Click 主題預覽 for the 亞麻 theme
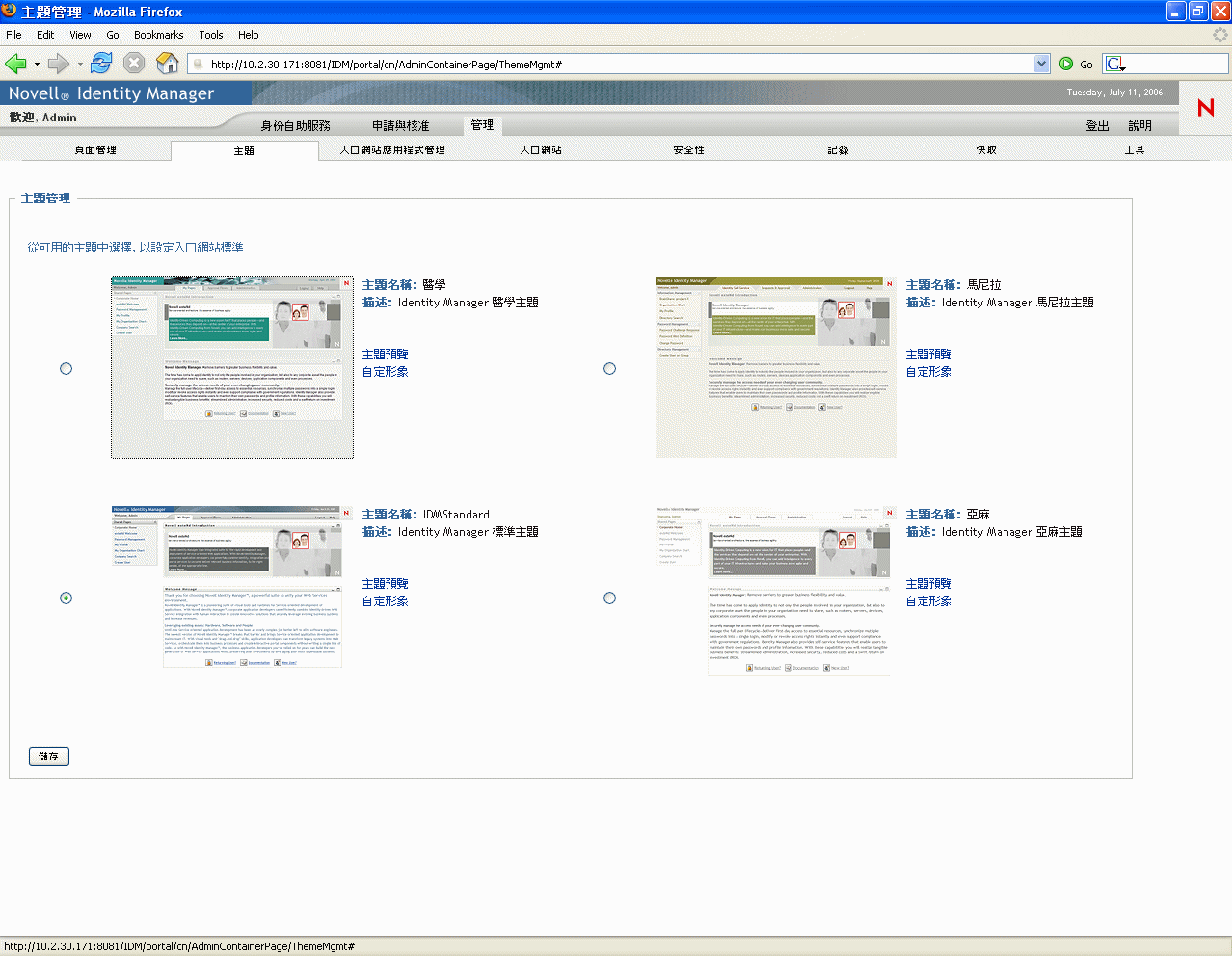This screenshot has width=1232, height=956. tap(928, 584)
